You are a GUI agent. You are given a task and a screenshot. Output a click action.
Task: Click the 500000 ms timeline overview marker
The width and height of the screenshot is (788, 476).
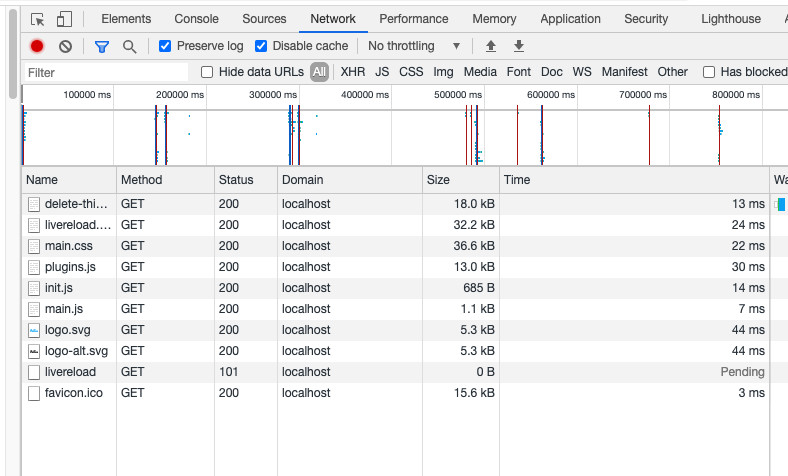click(x=458, y=94)
